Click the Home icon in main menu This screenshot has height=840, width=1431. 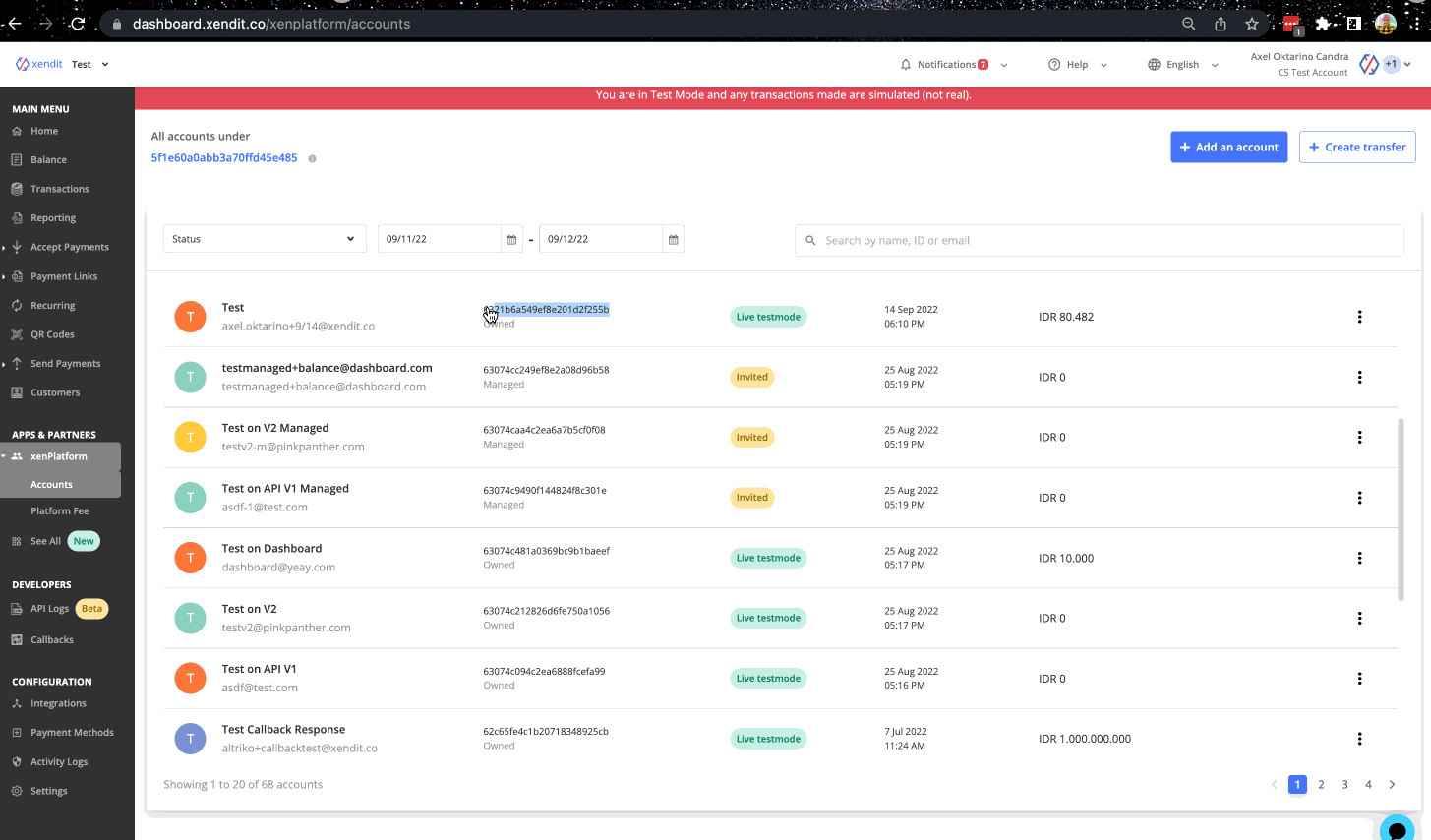coord(17,131)
